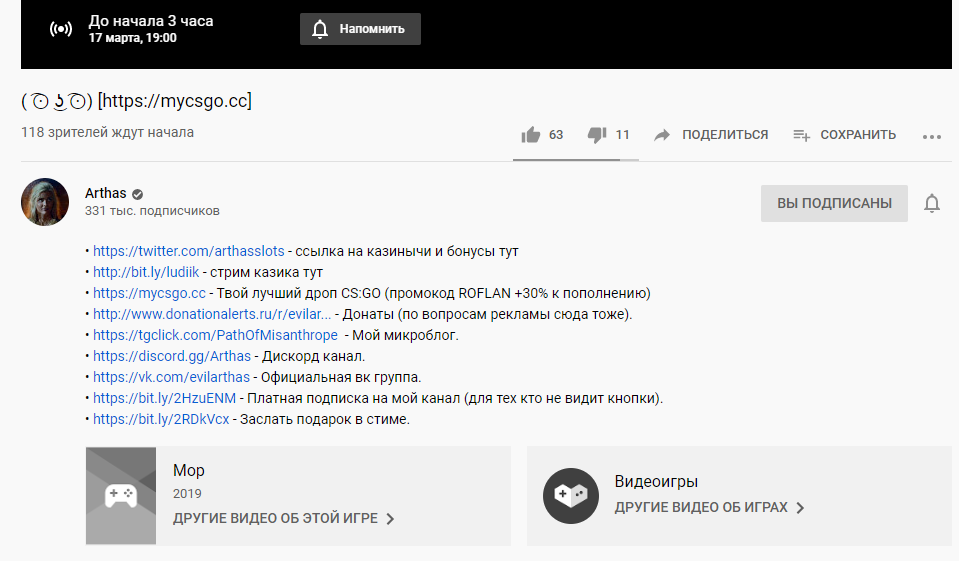Open the donationalerts.ru donation link
Image resolution: width=959 pixels, height=561 pixels.
tap(212, 314)
